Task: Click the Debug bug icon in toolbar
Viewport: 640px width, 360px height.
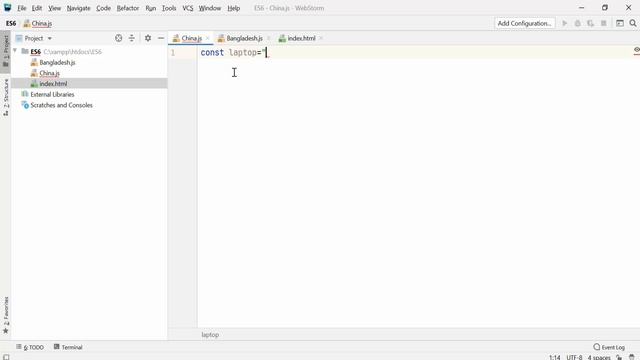Action: point(578,24)
